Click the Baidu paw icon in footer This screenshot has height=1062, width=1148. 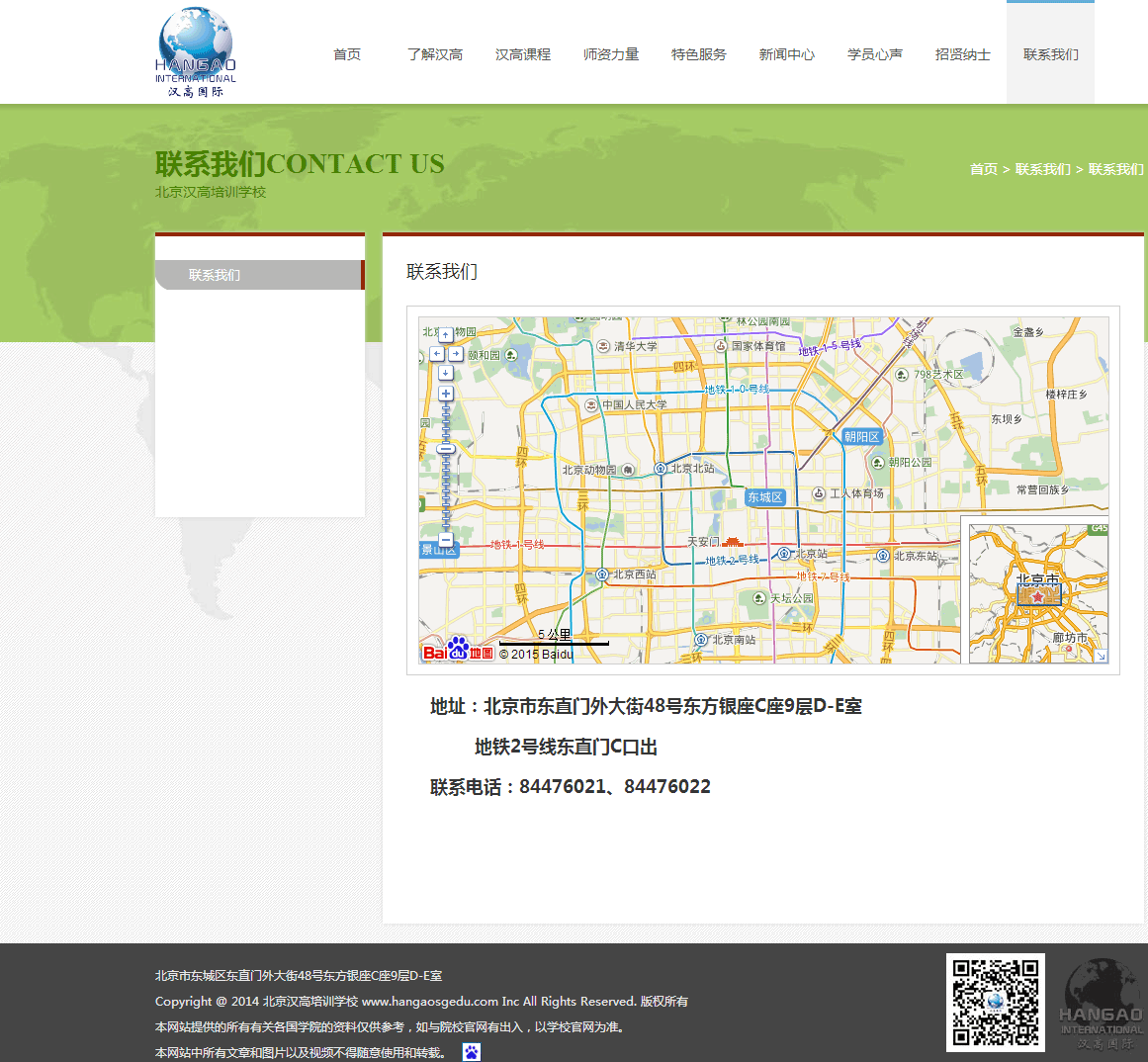point(472,1052)
